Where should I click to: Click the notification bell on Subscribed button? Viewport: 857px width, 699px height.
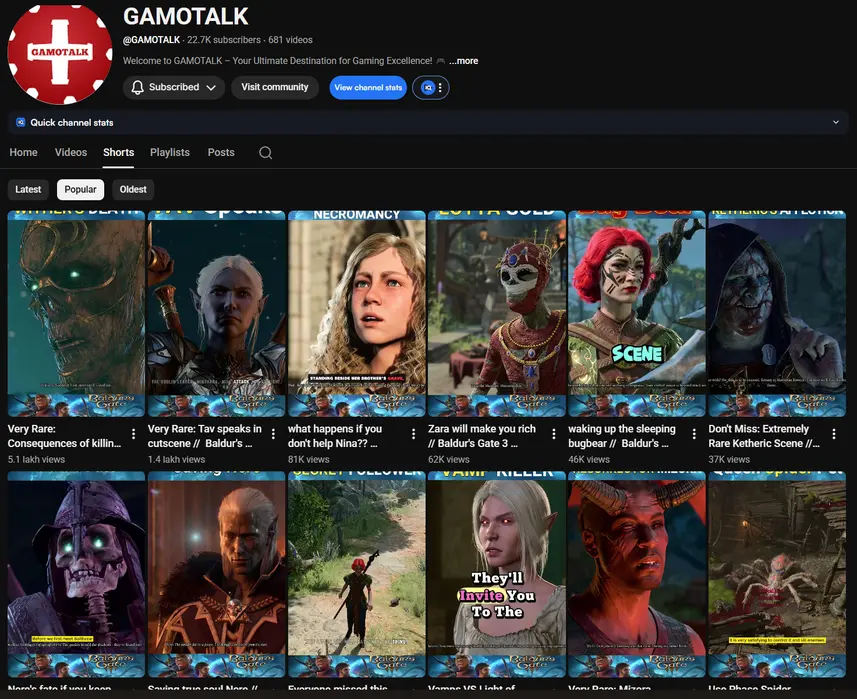[x=138, y=87]
